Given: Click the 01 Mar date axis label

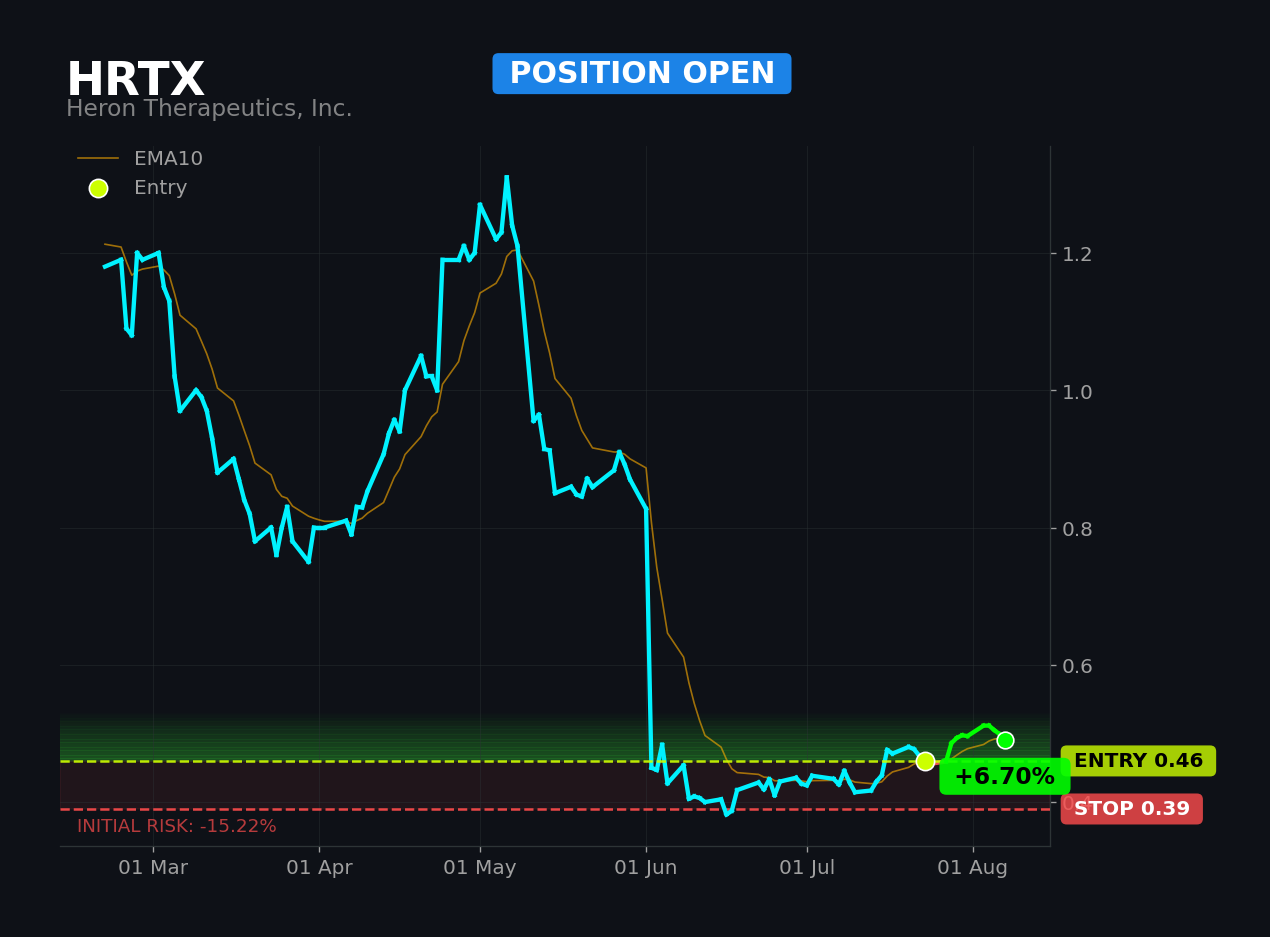Looking at the screenshot, I should tap(153, 868).
